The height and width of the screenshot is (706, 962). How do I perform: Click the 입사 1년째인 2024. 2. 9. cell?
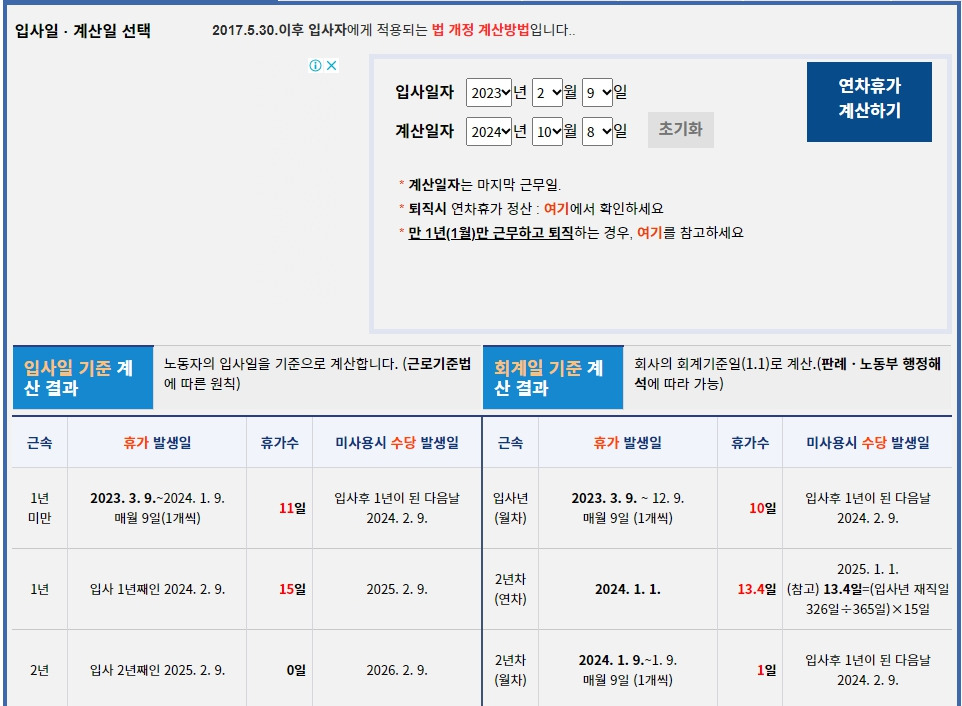pyautogui.click(x=157, y=589)
